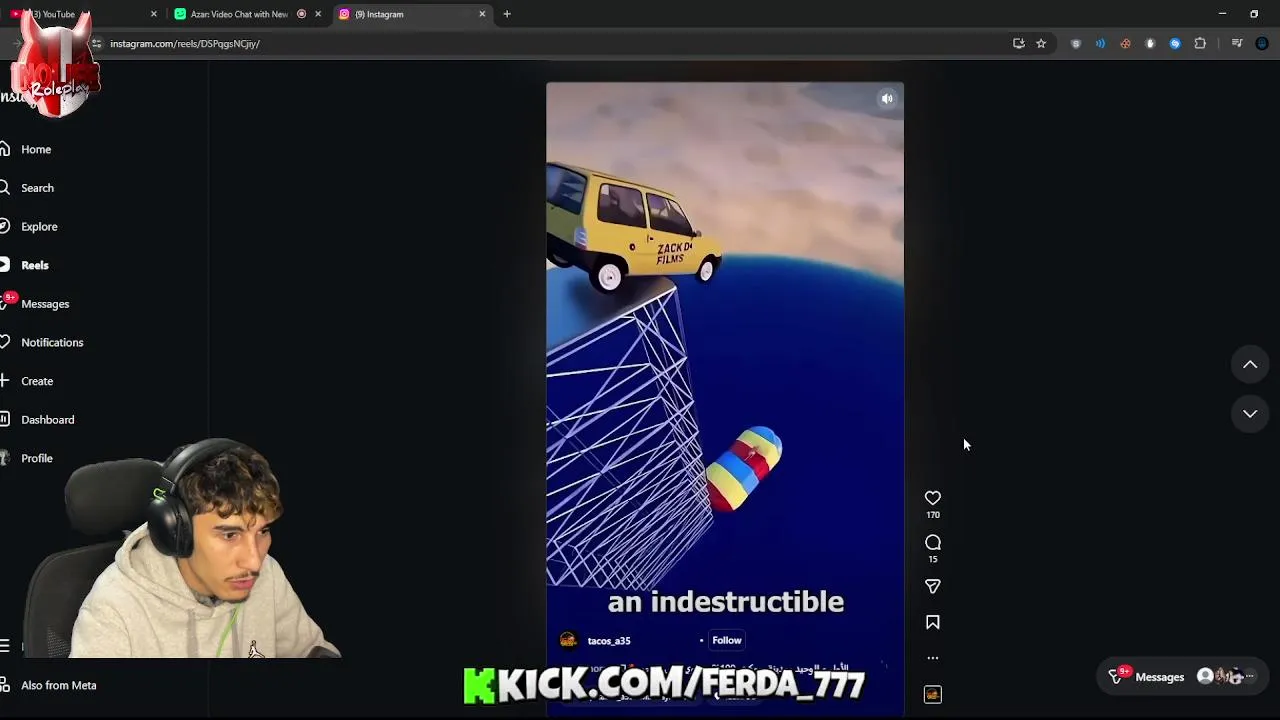Open media control icon in toolbar

pos(1237,44)
